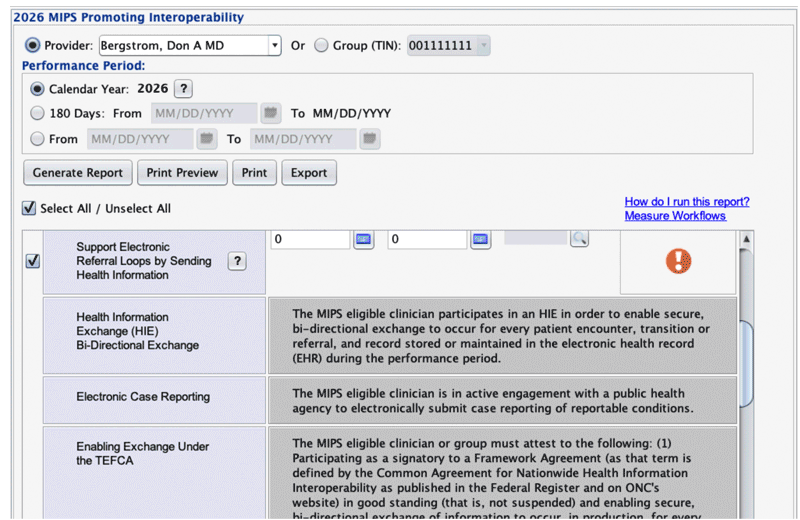Click the Electronic Case Reporting row label

[x=143, y=397]
